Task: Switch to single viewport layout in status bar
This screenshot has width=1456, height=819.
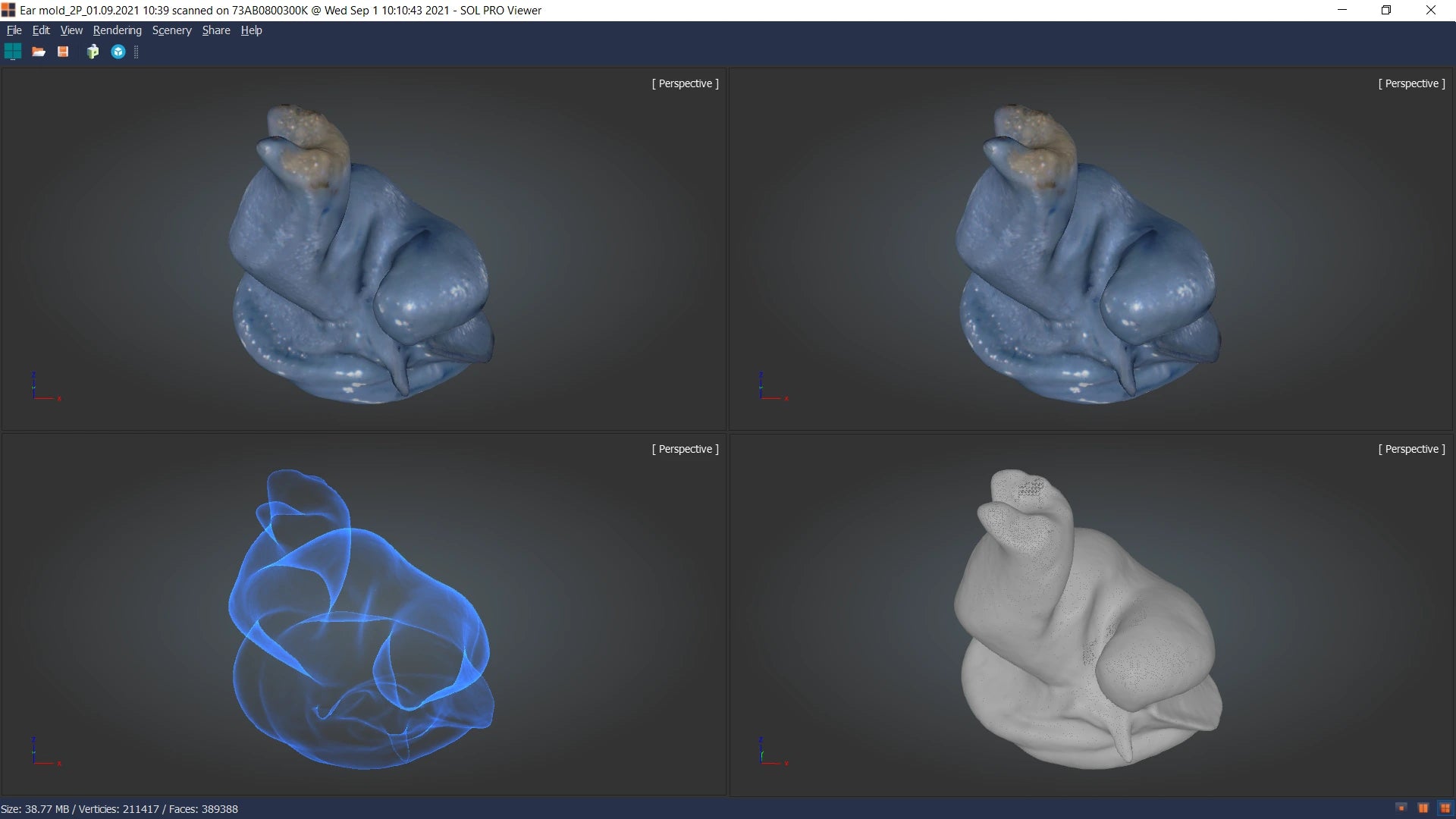Action: pos(1401,808)
